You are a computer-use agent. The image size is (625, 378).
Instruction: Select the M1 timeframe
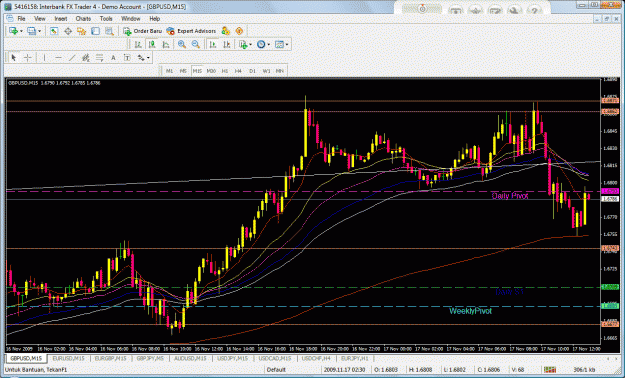[x=169, y=71]
